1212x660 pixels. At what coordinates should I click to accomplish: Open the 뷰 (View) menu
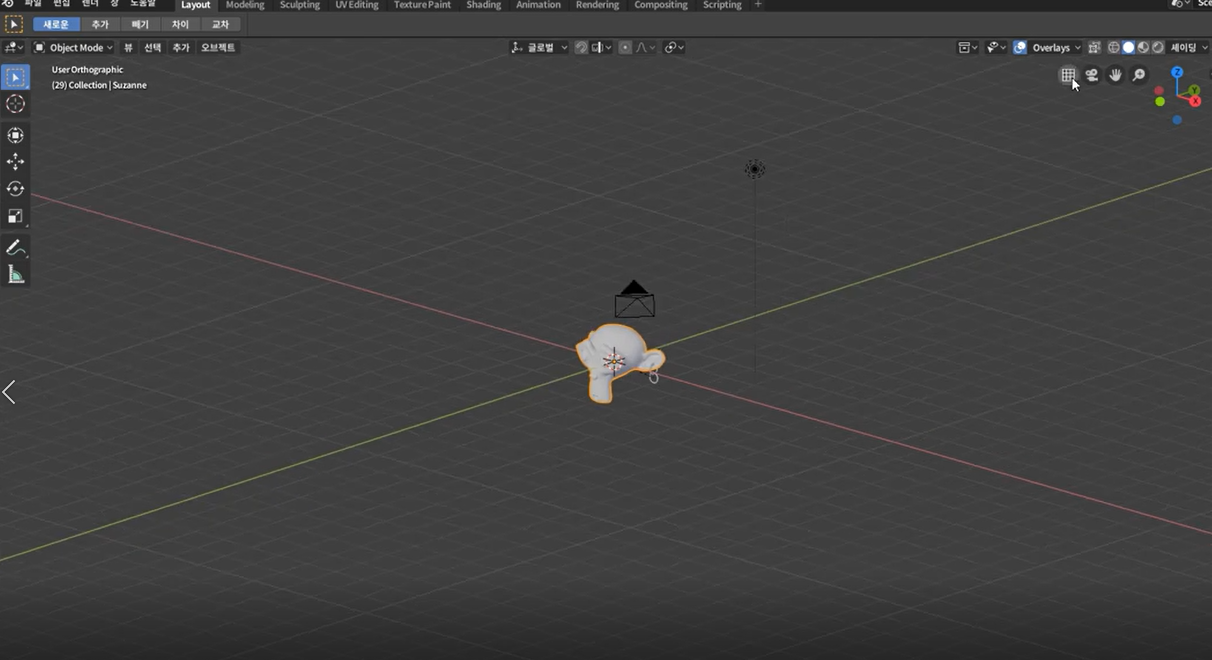coord(128,47)
